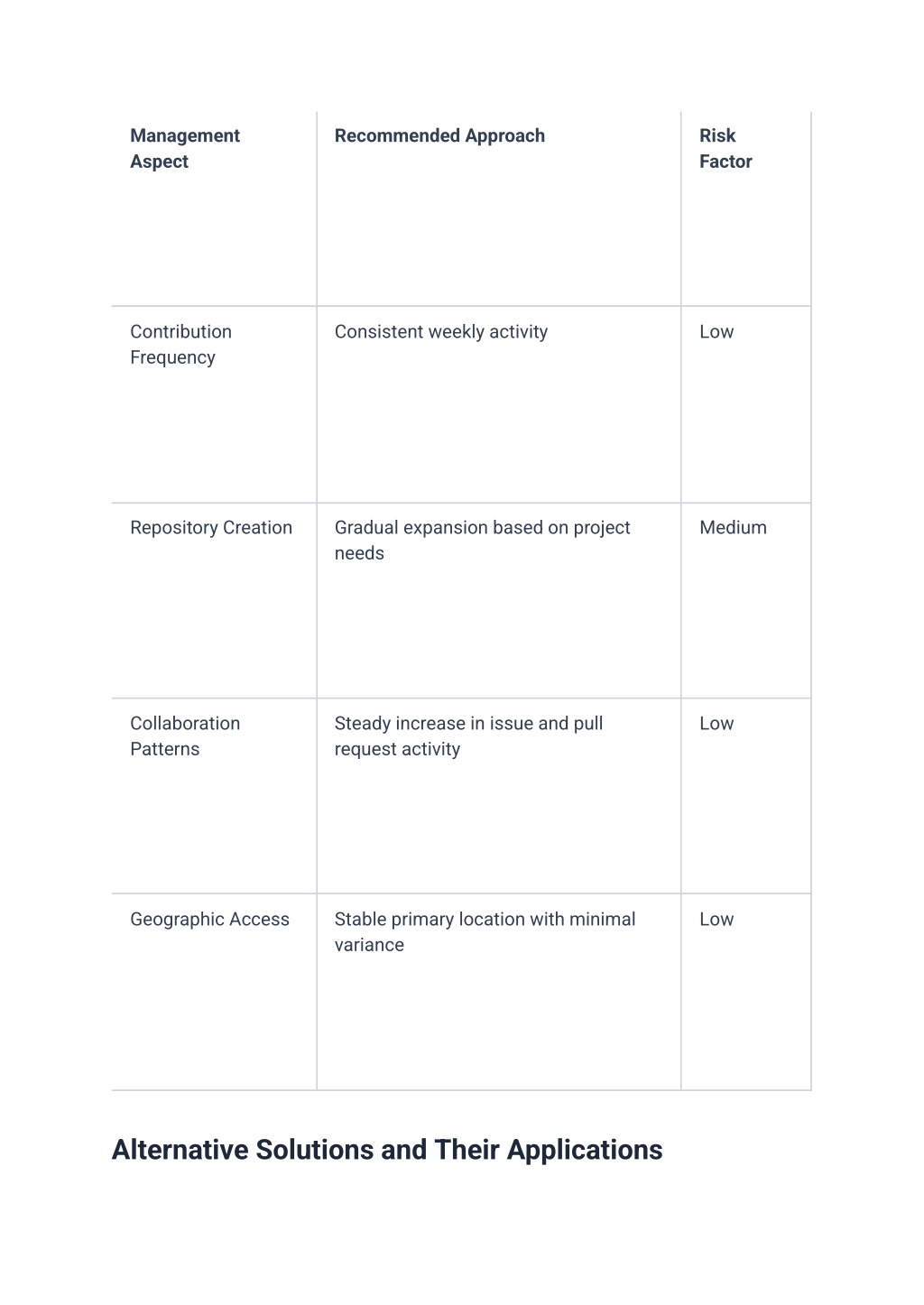924x1305 pixels.
Task: Click the Recommended Approach column header
Action: [x=439, y=136]
